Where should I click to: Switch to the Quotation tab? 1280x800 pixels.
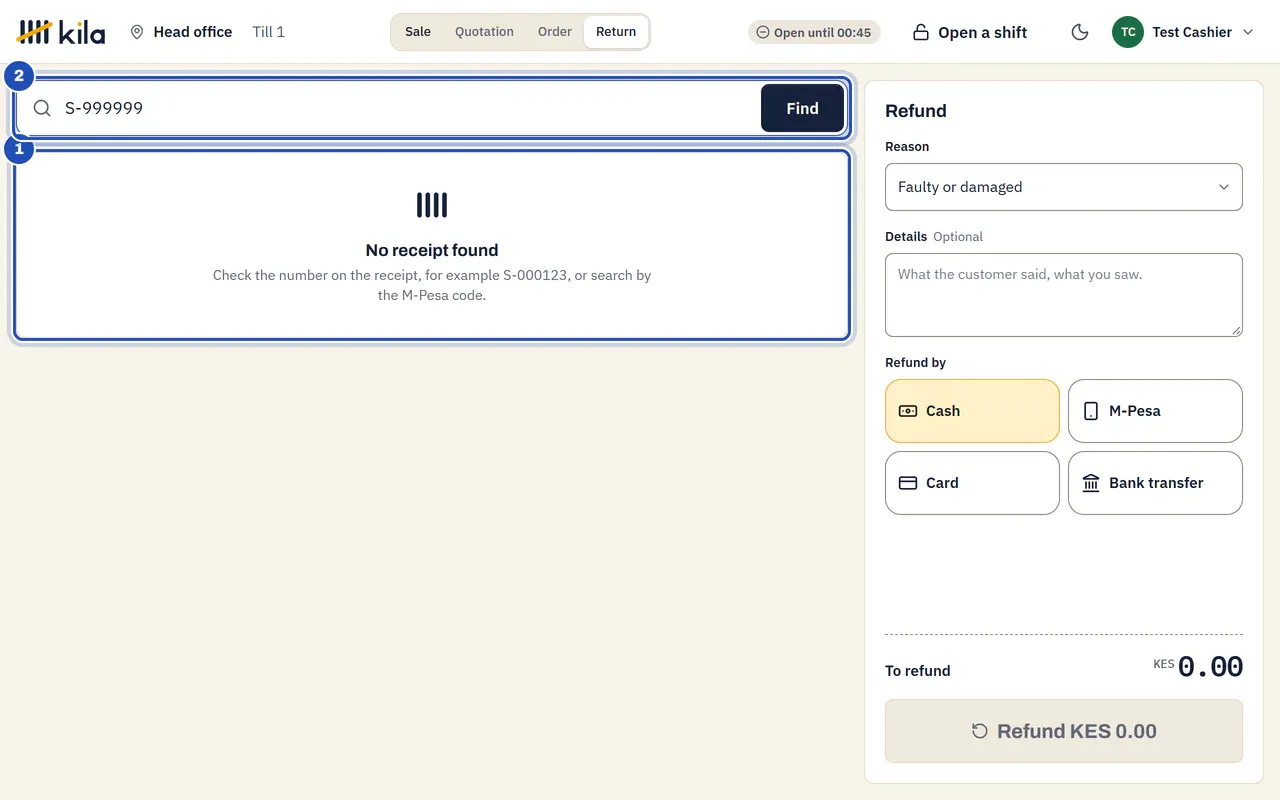click(484, 32)
